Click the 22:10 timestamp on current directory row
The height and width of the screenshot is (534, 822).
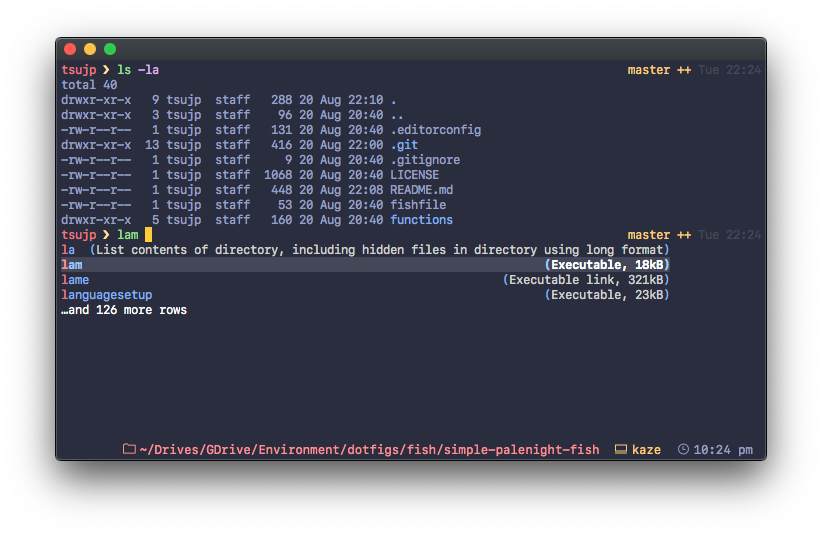[365, 100]
